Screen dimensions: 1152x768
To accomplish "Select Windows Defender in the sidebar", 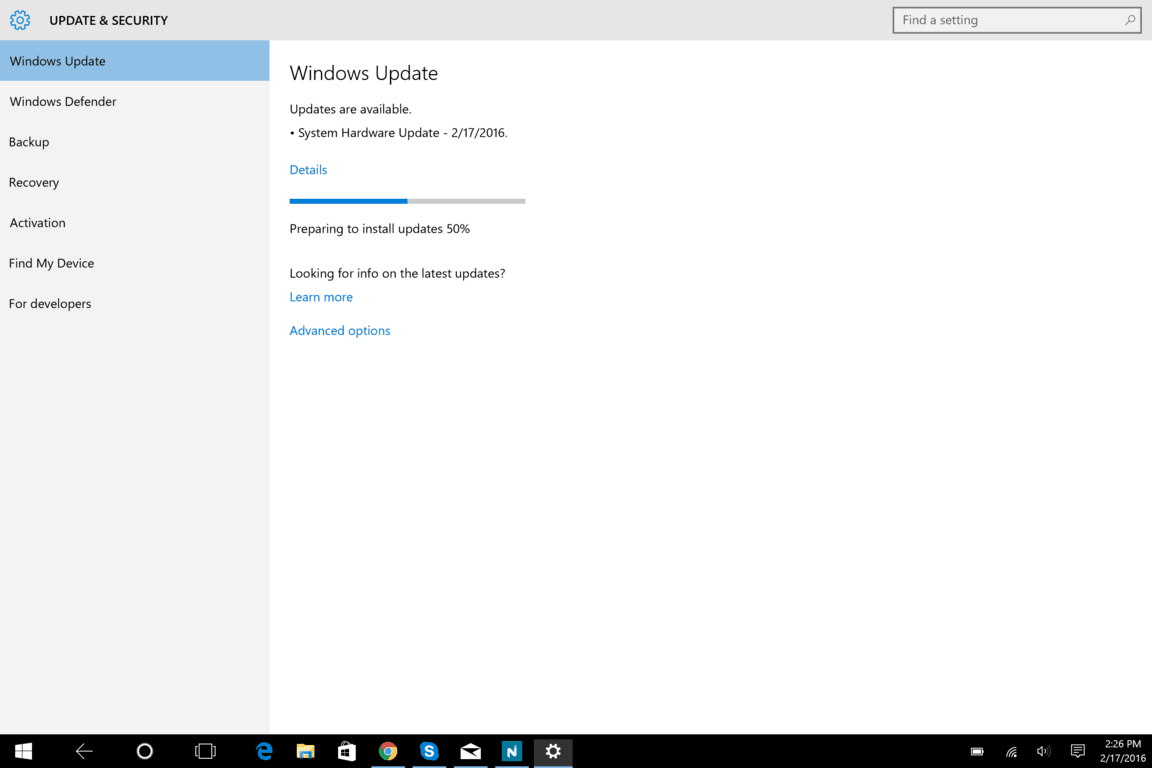I will pyautogui.click(x=63, y=101).
